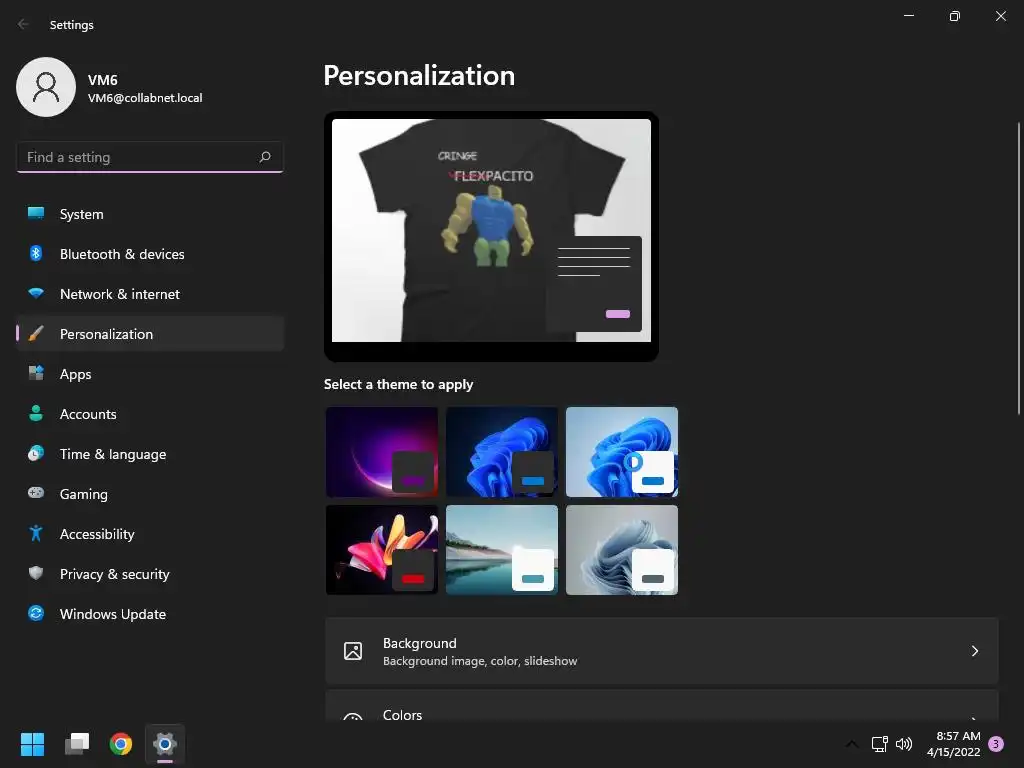Click the Accounts person icon
1024x768 pixels.
click(x=36, y=413)
